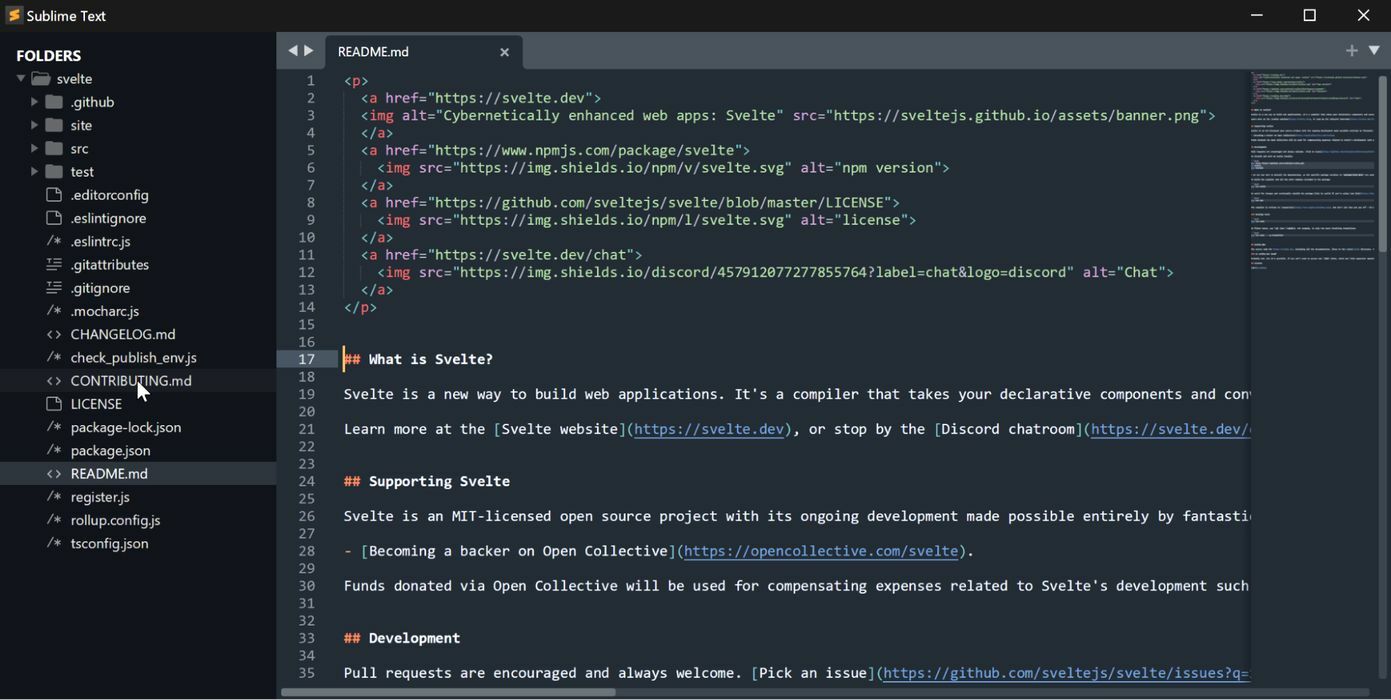Click the package.json file icon
This screenshot has height=700, width=1391.
coord(54,450)
